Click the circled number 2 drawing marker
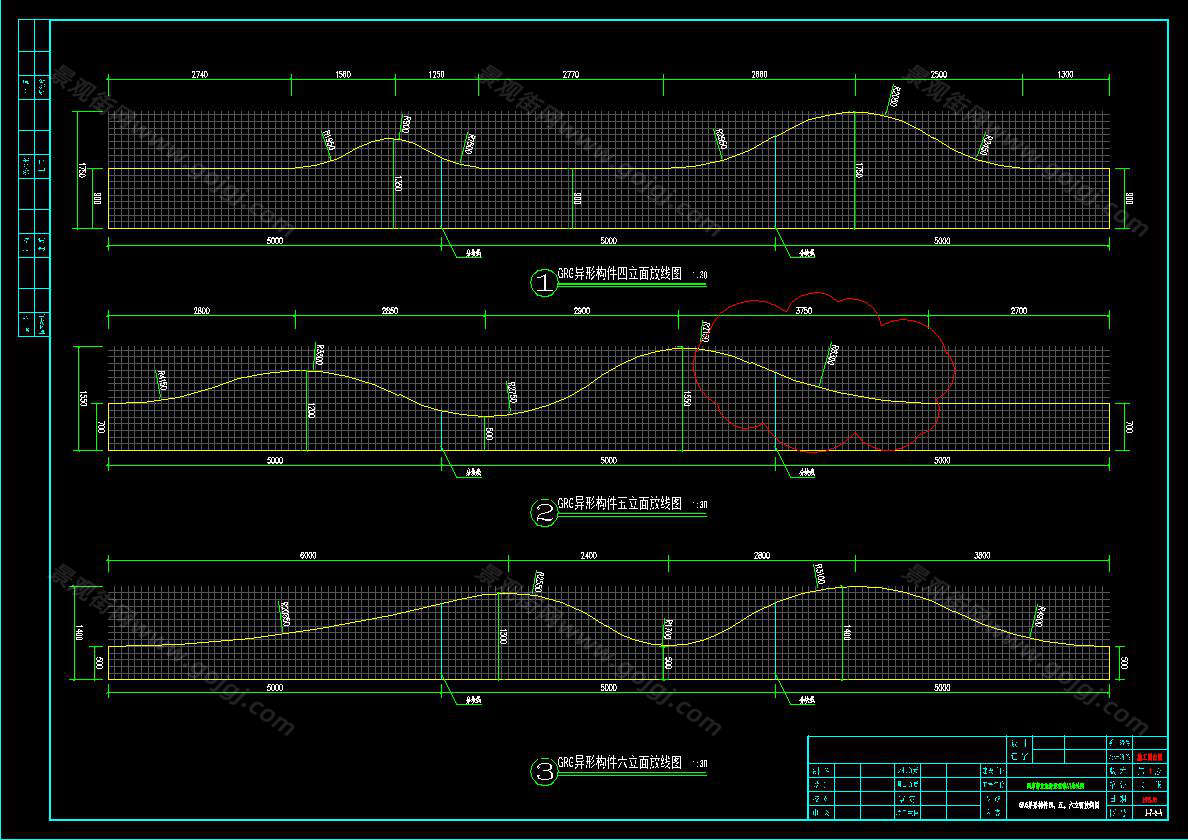 click(544, 513)
